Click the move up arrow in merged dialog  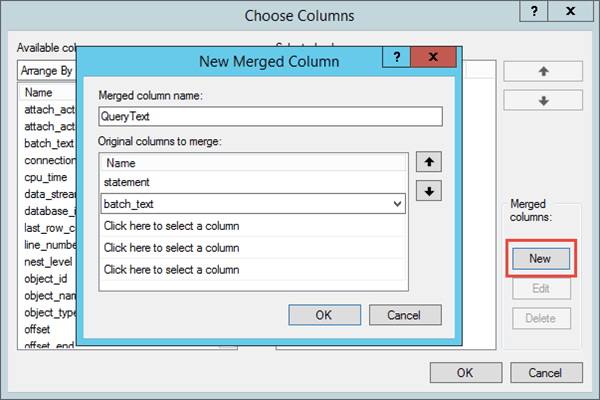428,162
